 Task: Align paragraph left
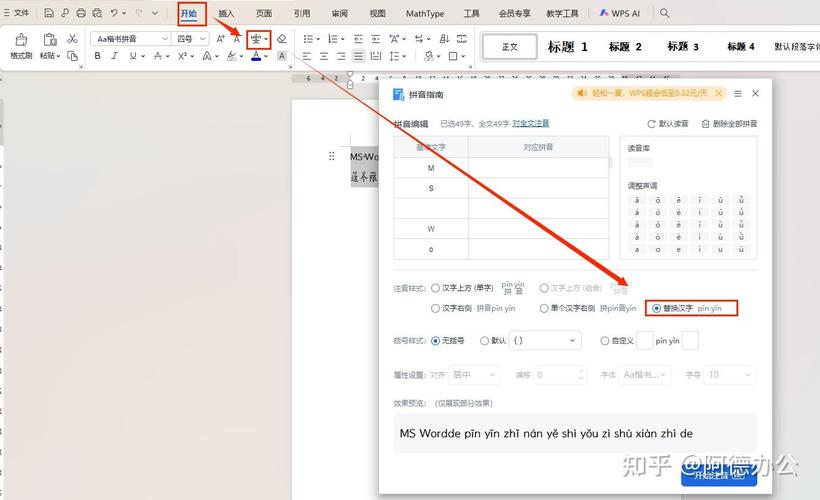click(x=307, y=55)
